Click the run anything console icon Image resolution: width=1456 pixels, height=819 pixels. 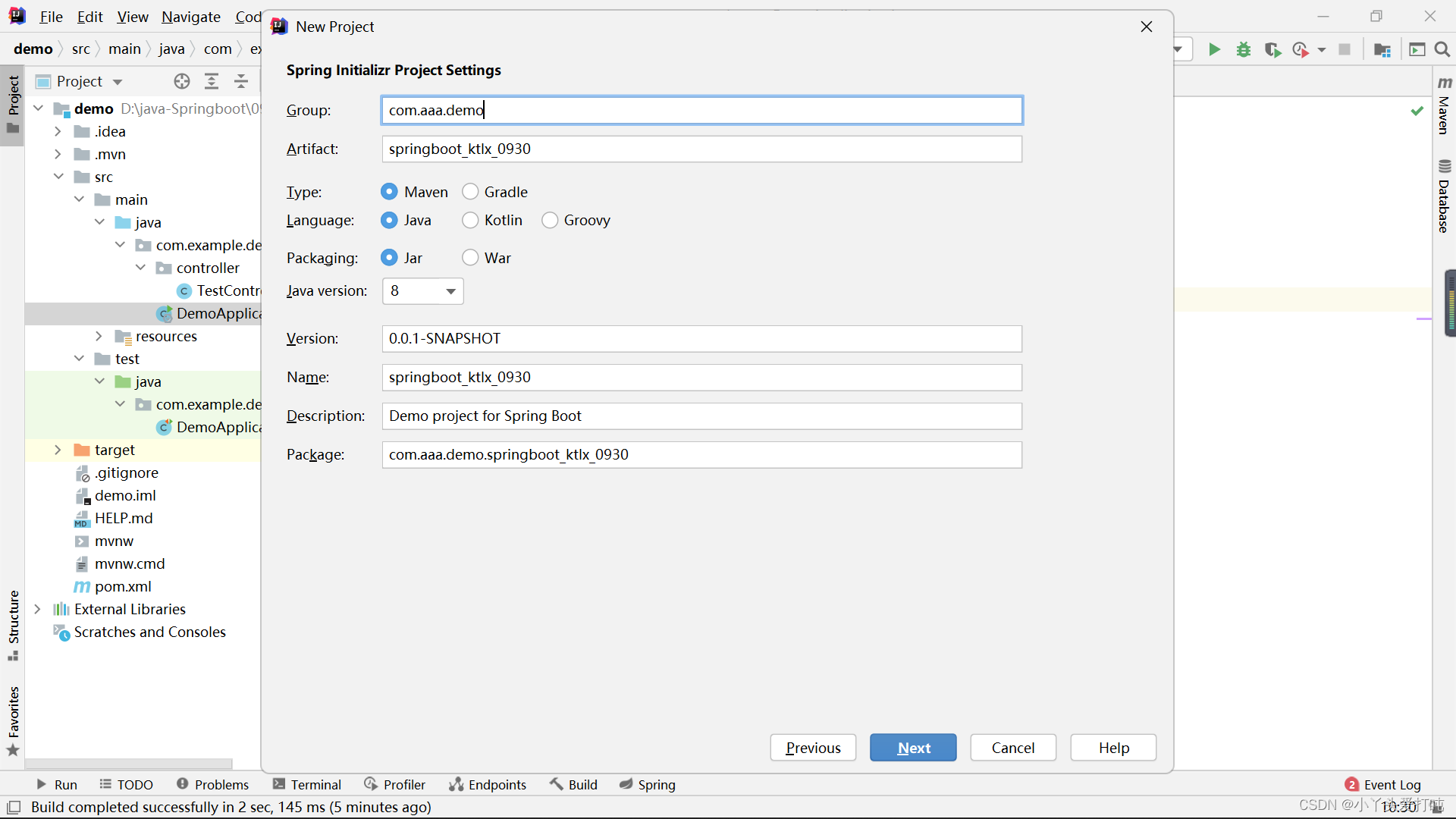point(1417,50)
